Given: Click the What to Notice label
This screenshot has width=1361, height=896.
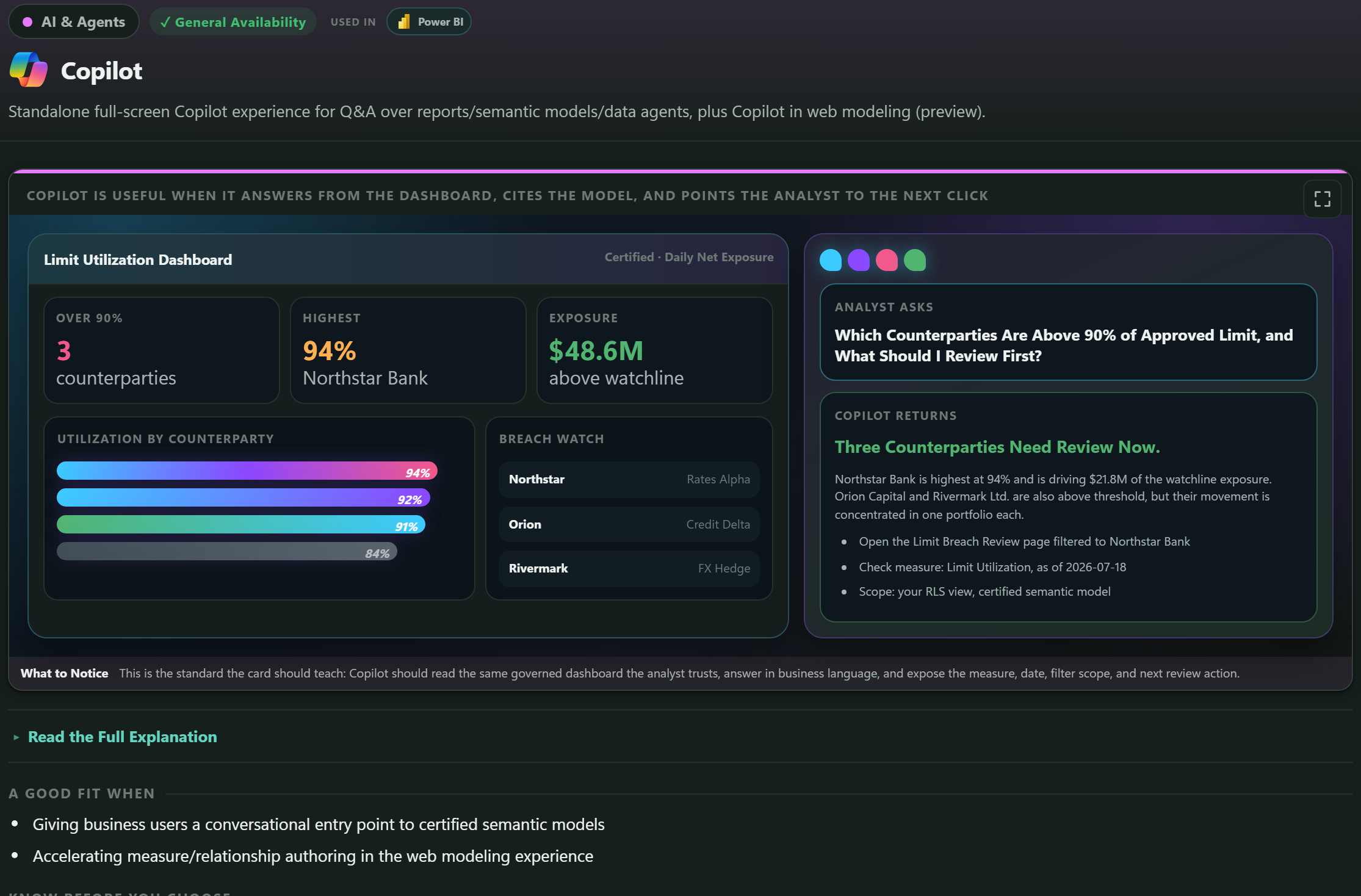Looking at the screenshot, I should 64,673.
